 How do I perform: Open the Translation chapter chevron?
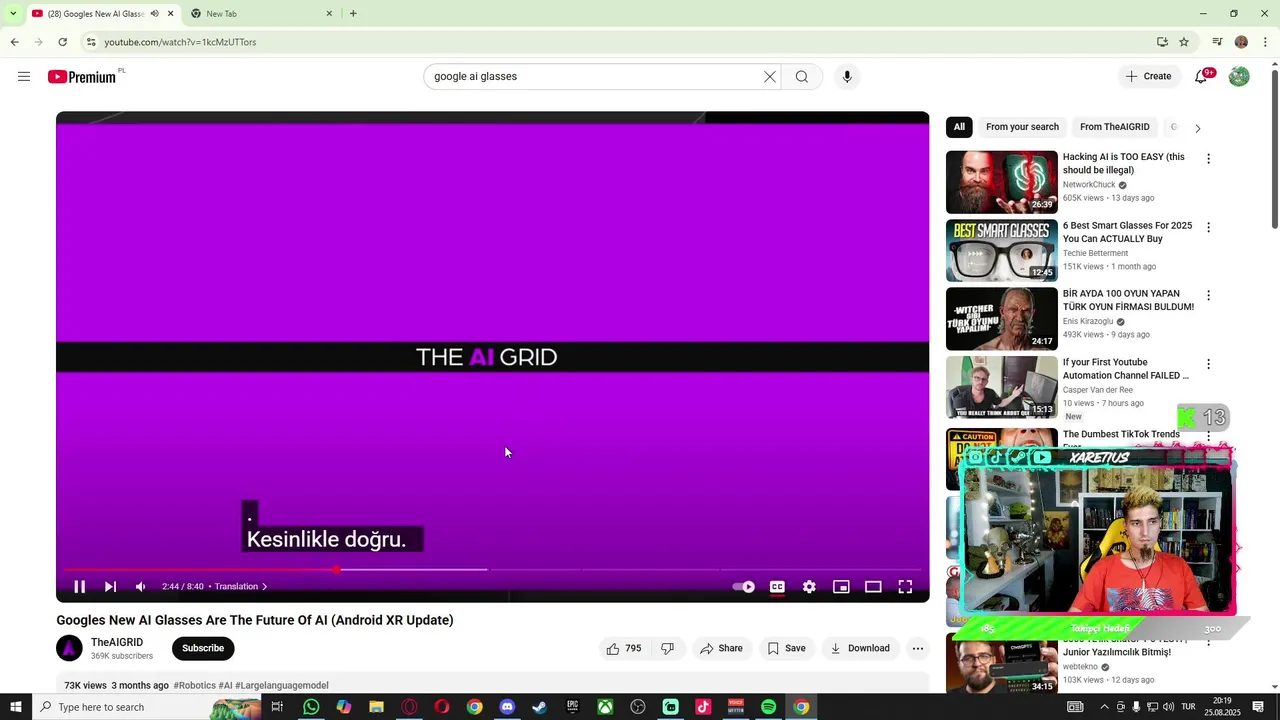pos(264,587)
